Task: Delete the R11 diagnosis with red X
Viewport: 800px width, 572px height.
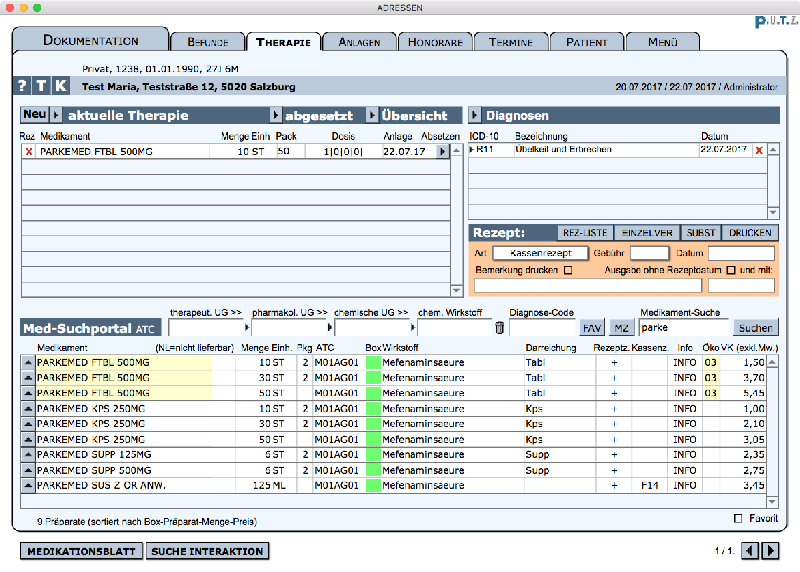Action: tap(759, 150)
